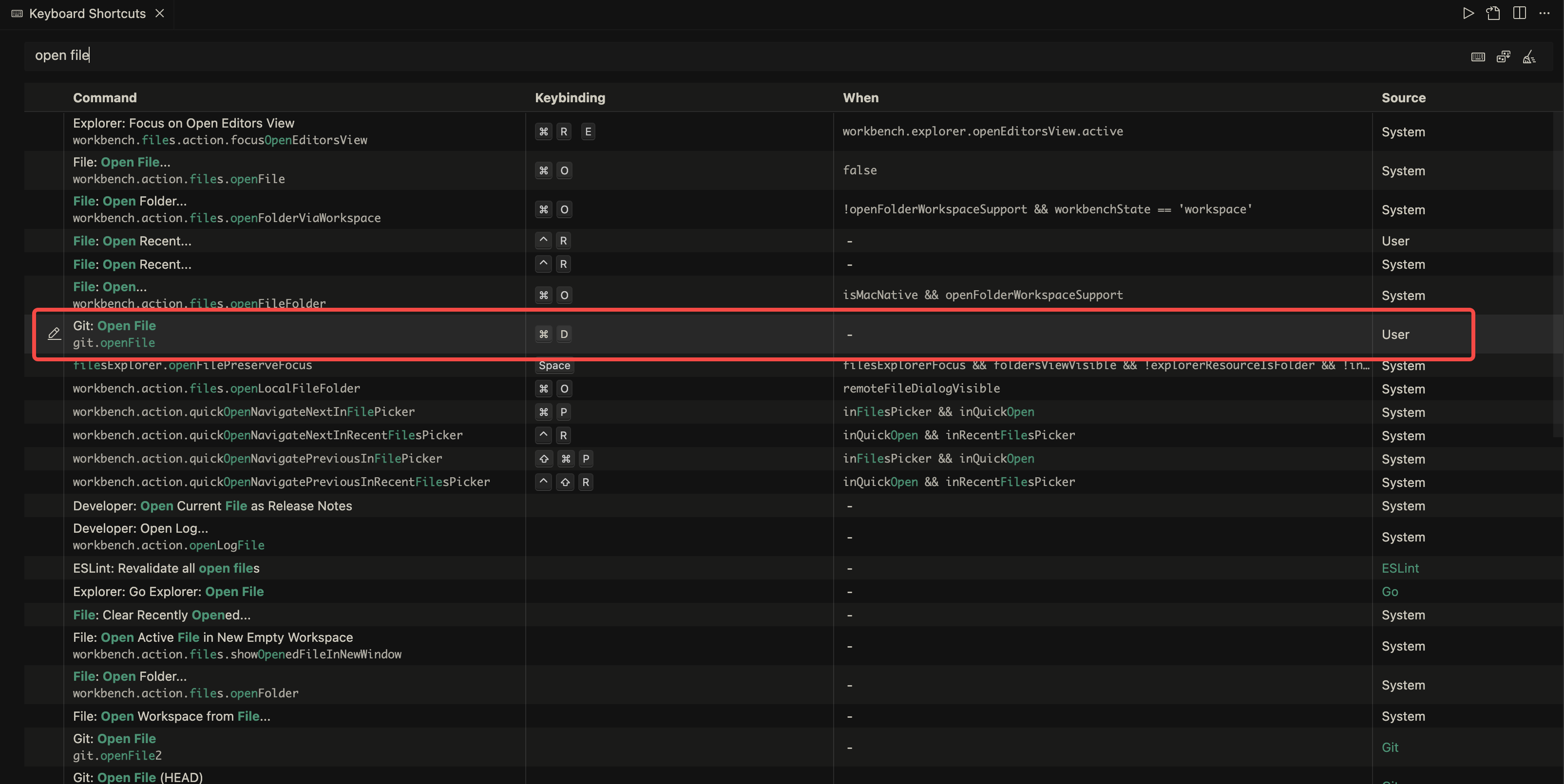1564x784 pixels.
Task: Select the Keyboard Shortcuts tab
Action: pos(87,13)
